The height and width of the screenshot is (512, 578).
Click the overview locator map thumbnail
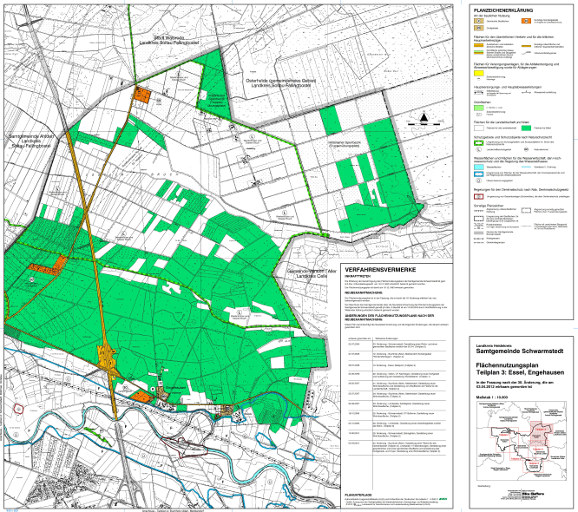click(x=521, y=441)
